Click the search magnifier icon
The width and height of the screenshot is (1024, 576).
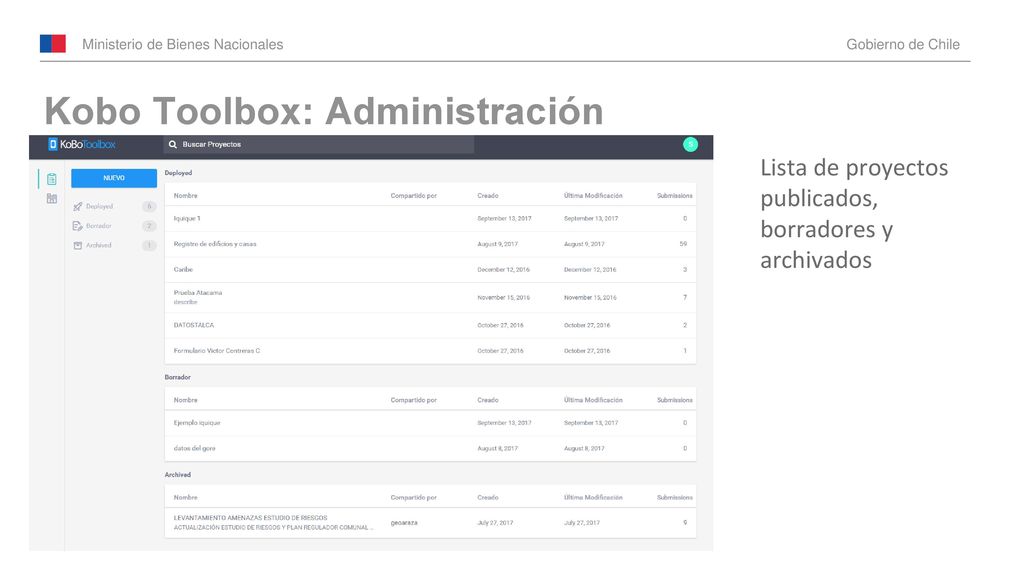[x=172, y=144]
